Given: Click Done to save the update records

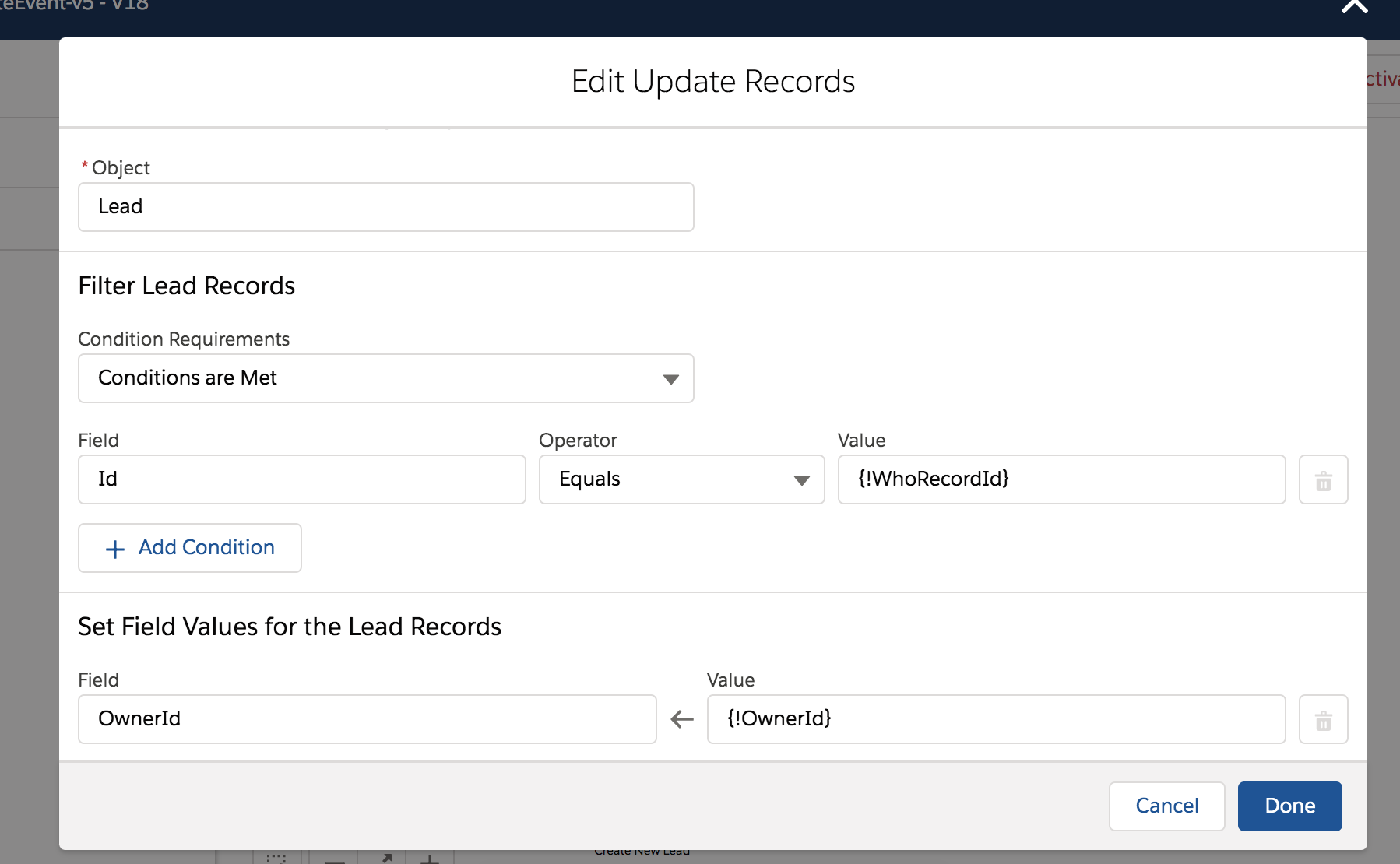Looking at the screenshot, I should click(x=1289, y=806).
